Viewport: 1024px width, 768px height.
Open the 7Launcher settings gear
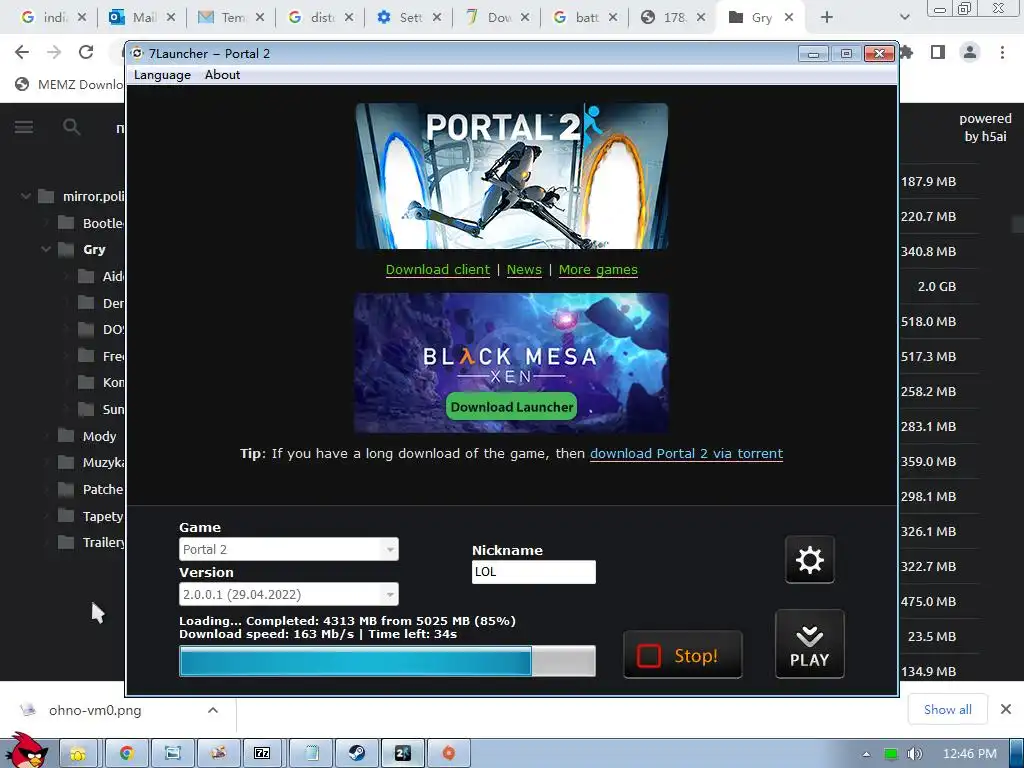pyautogui.click(x=809, y=560)
